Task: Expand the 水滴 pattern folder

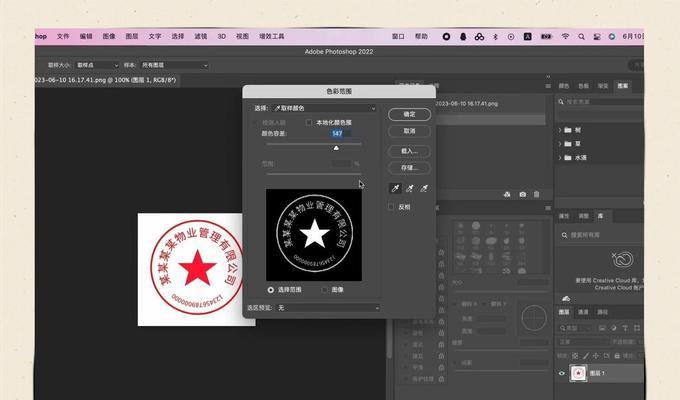Action: click(x=559, y=157)
